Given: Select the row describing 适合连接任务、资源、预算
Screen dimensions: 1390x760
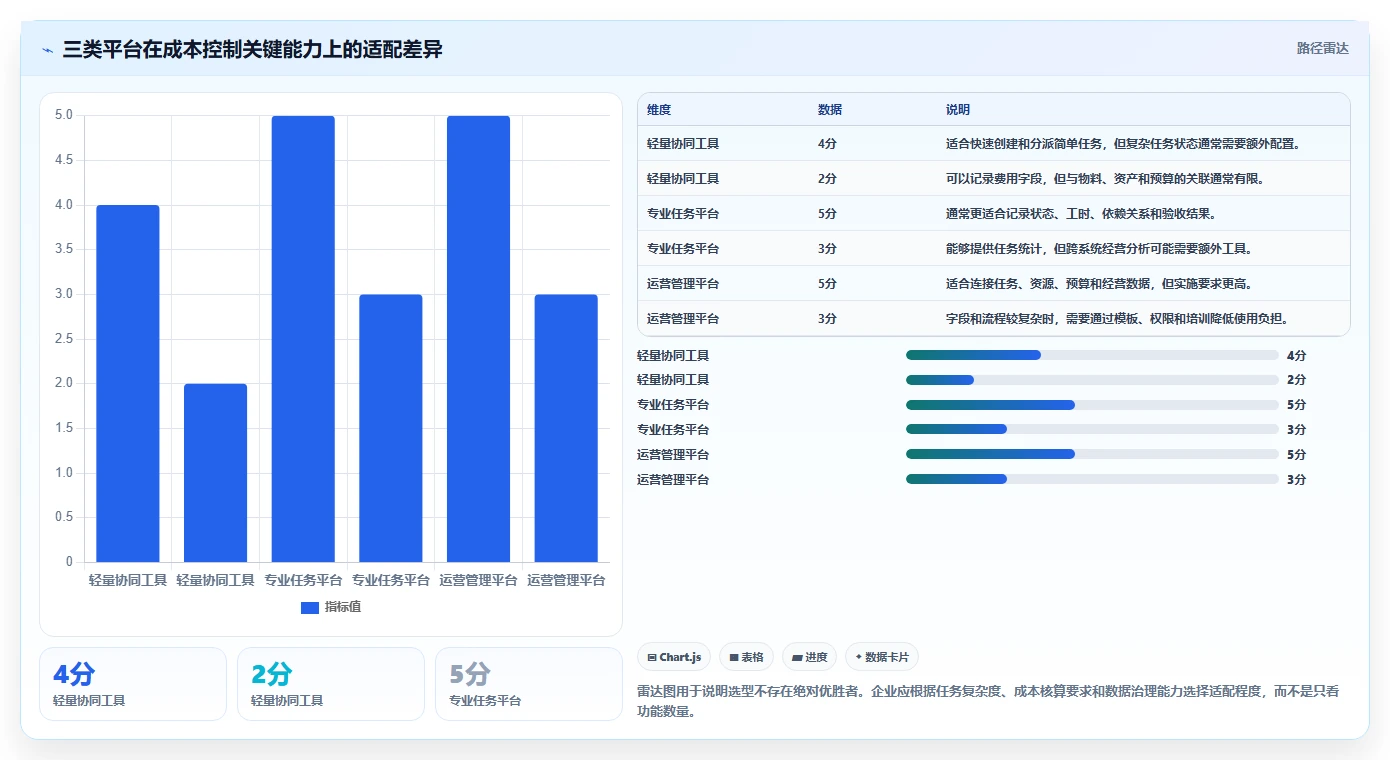Looking at the screenshot, I should pyautogui.click(x=994, y=283).
